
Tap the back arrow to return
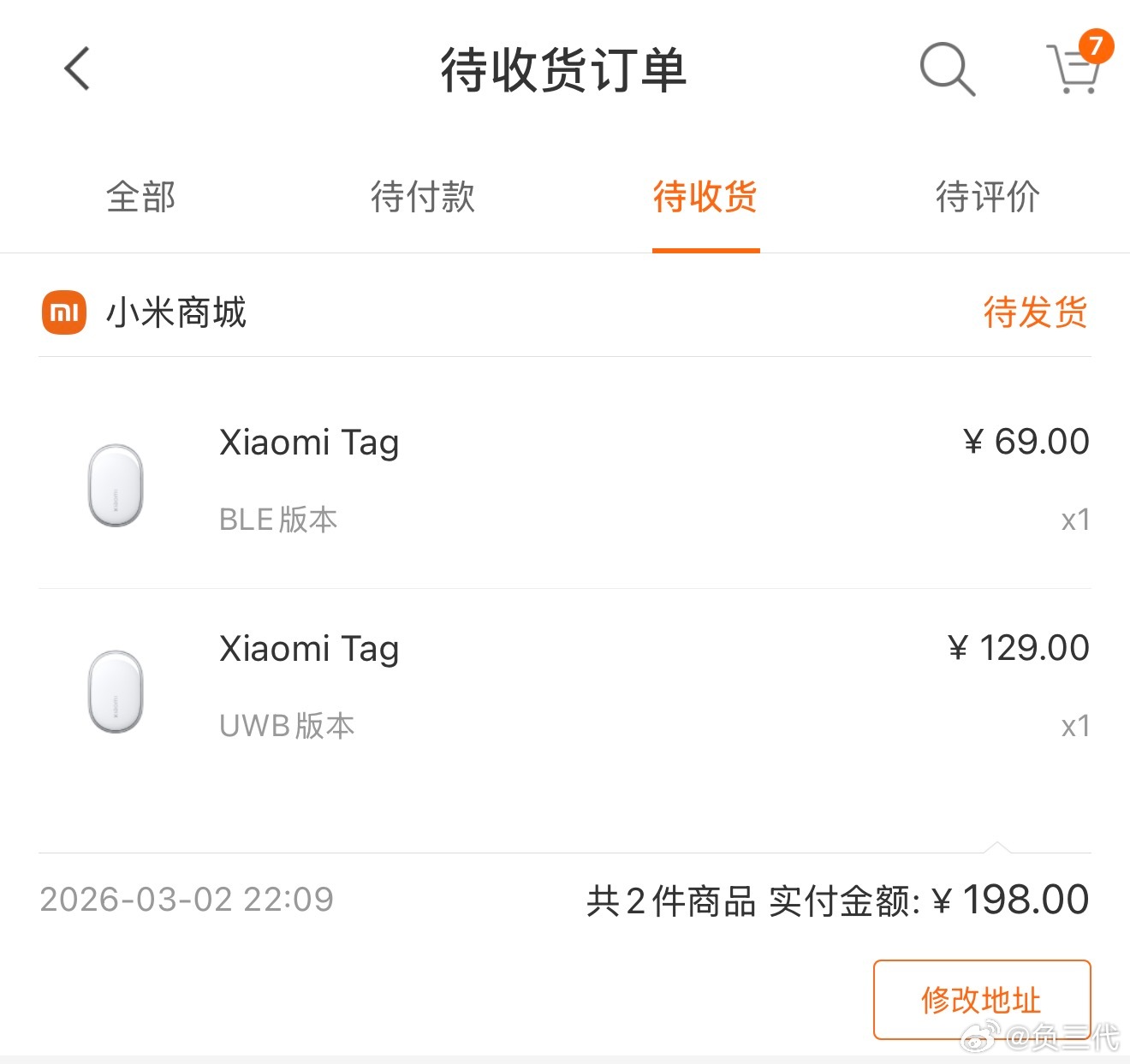tap(76, 68)
